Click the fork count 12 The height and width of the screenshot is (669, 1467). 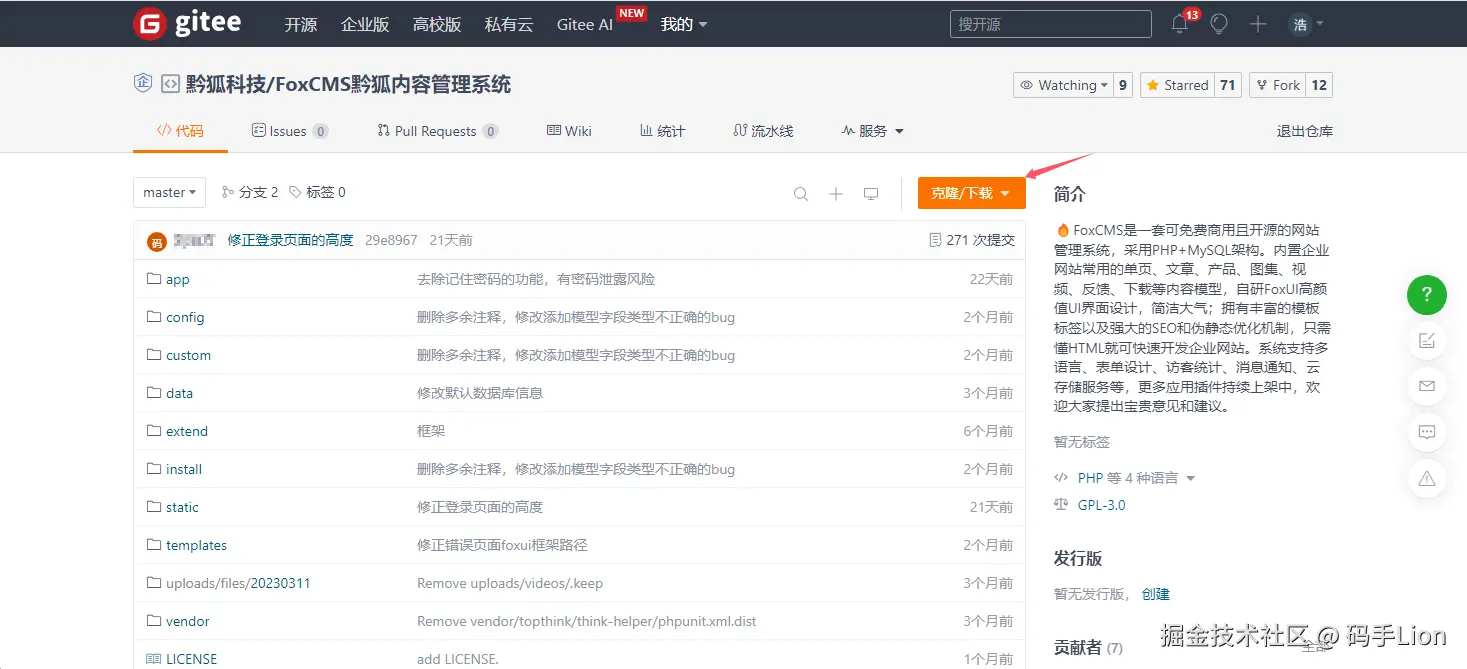click(1319, 85)
